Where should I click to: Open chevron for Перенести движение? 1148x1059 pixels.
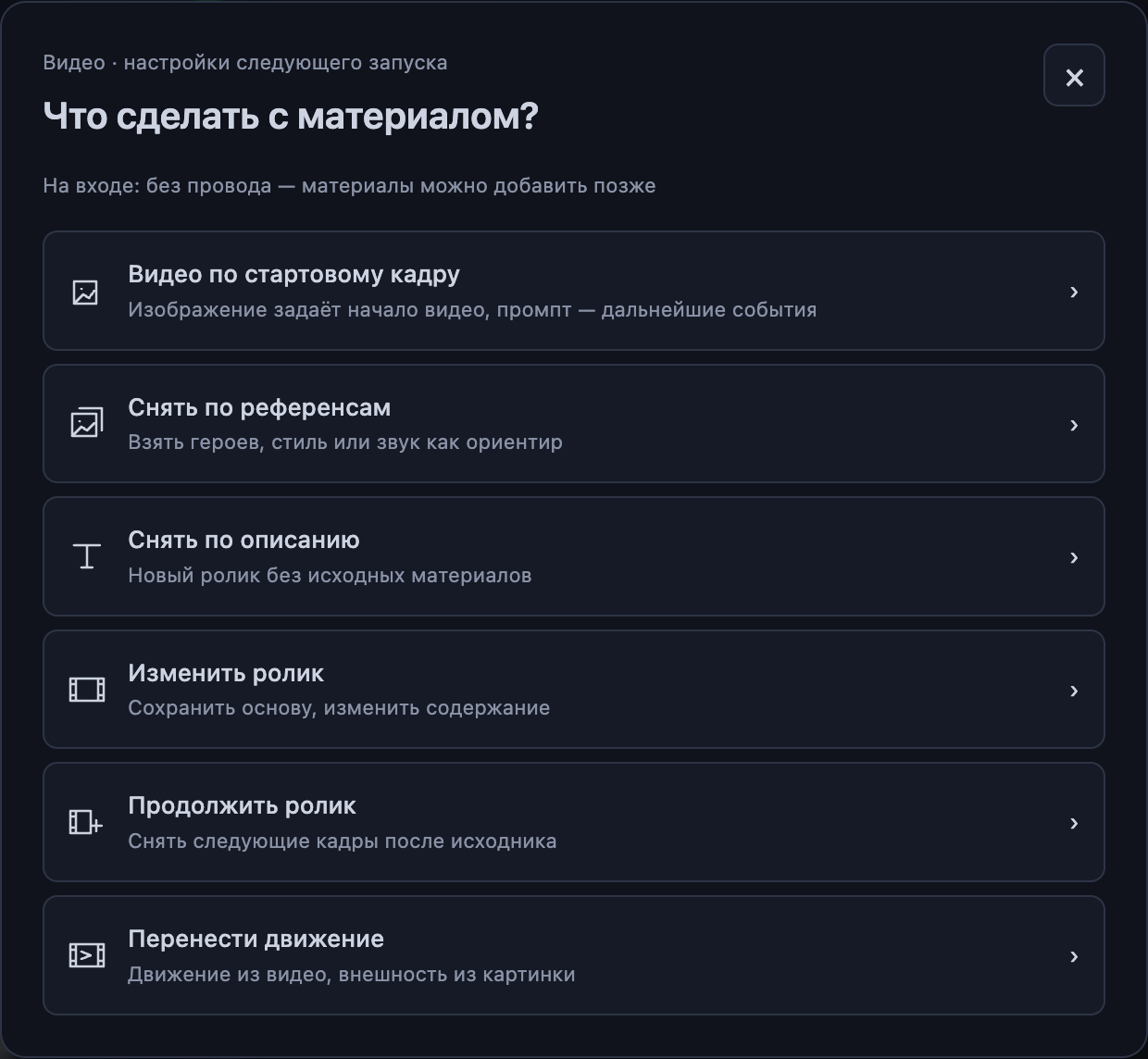click(1074, 956)
